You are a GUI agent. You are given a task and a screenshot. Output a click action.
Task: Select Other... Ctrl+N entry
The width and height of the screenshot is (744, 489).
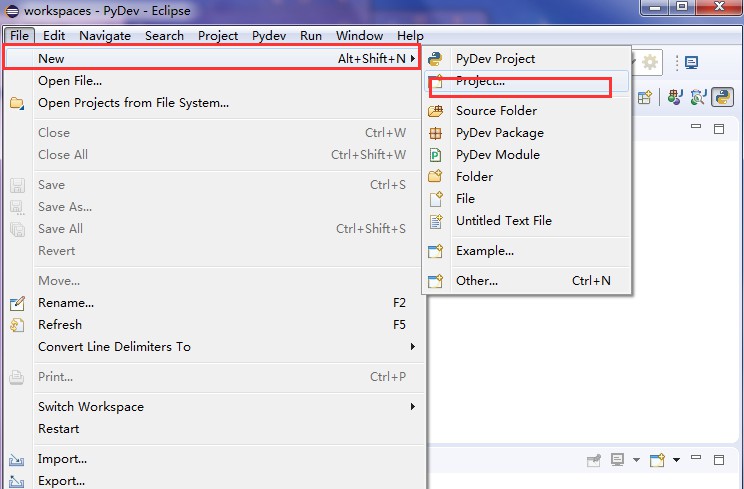(x=528, y=281)
